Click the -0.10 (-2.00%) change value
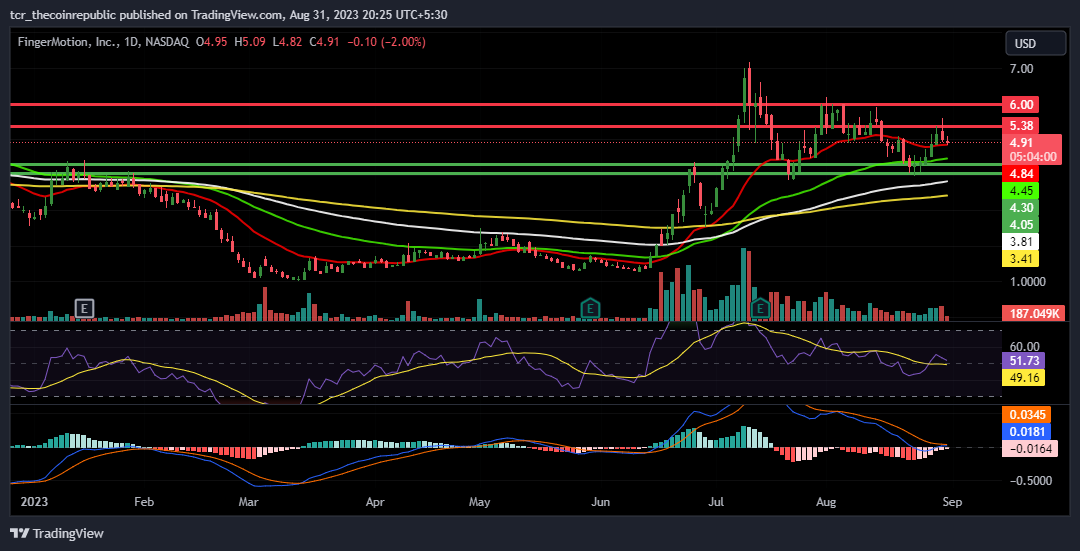Image resolution: width=1080 pixels, height=551 pixels. click(x=386, y=42)
